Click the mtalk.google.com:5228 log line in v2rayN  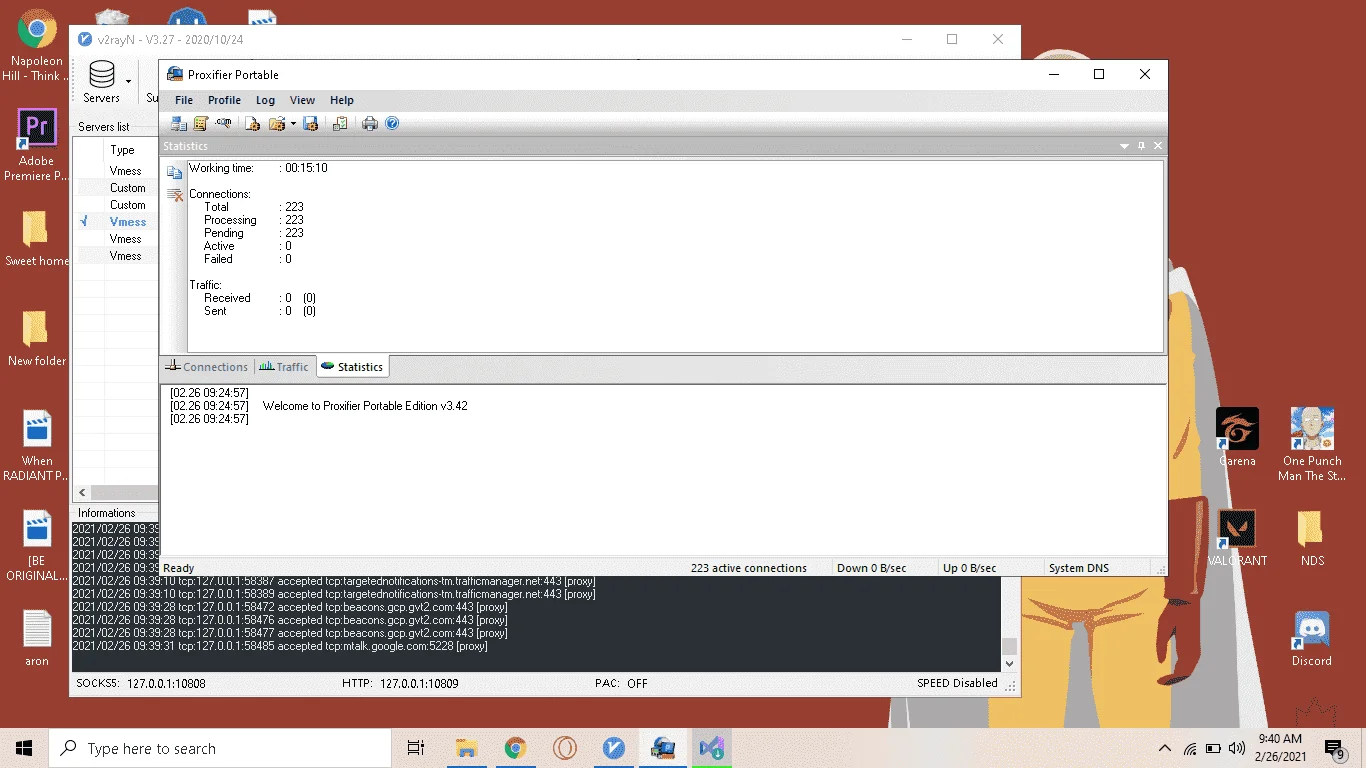click(x=280, y=646)
